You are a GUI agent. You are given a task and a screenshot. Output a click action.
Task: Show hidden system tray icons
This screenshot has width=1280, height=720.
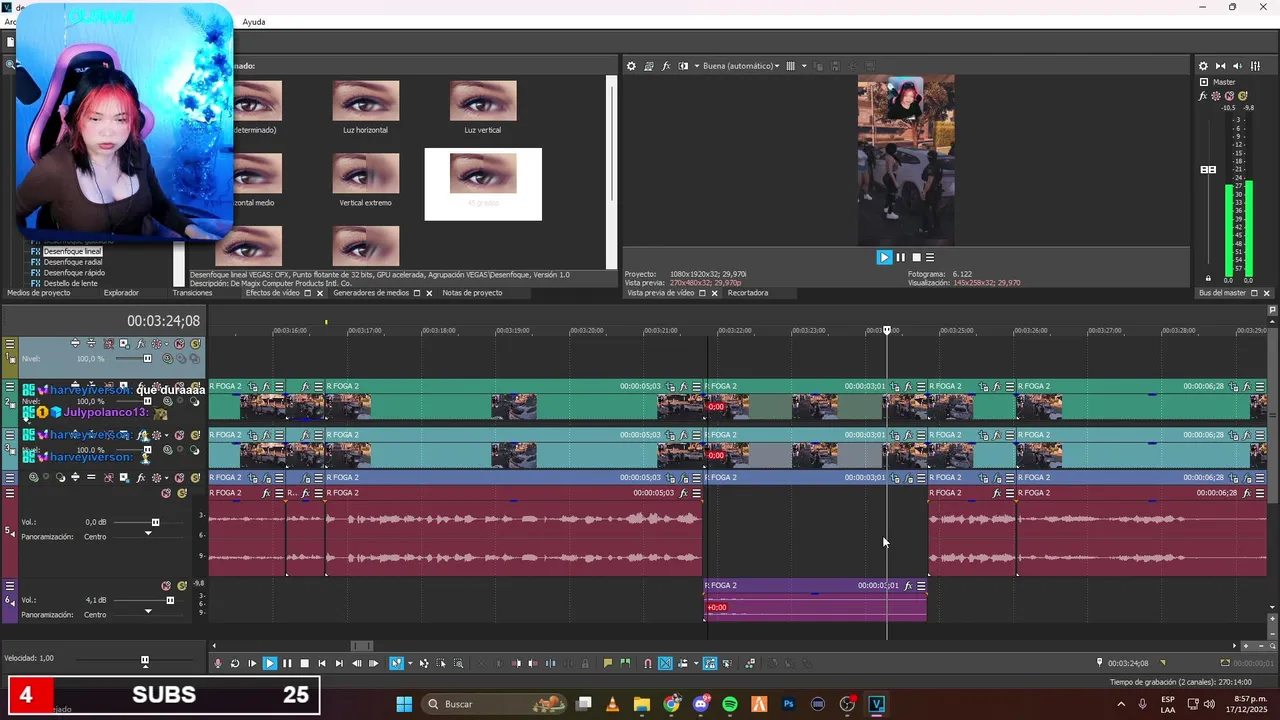1120,704
